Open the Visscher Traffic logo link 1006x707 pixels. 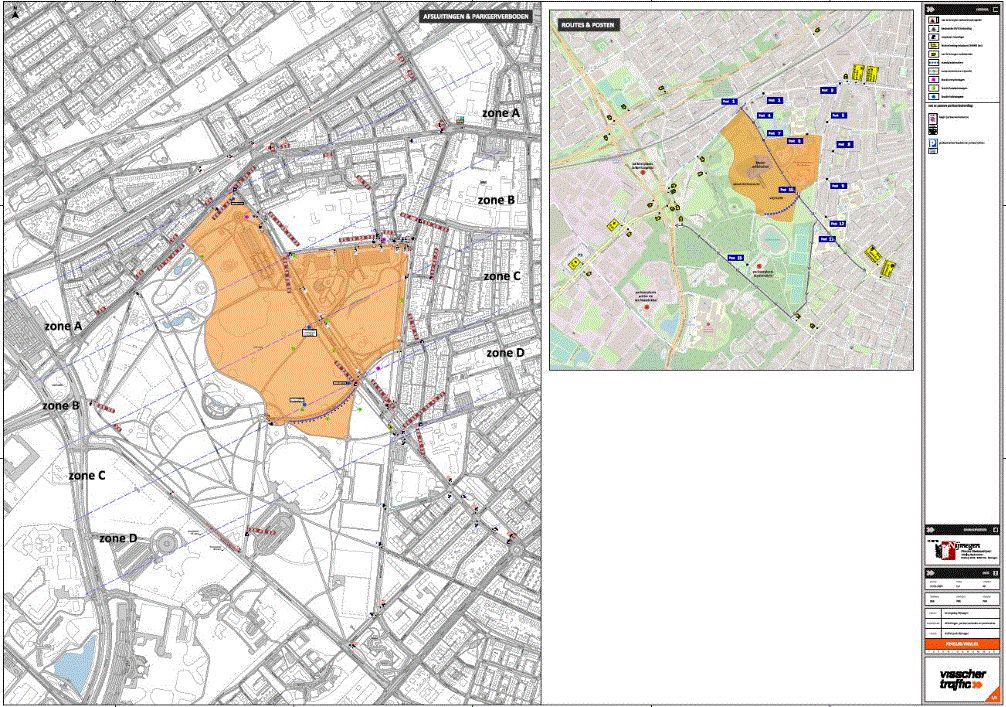961,679
